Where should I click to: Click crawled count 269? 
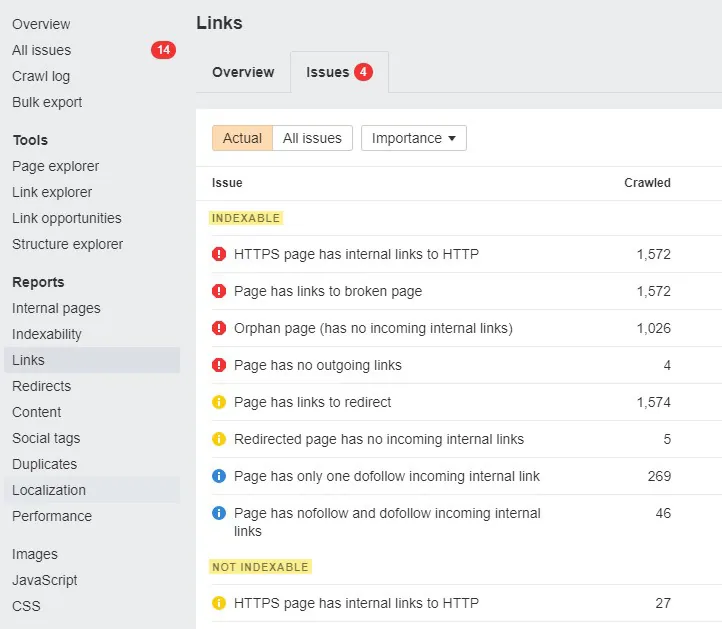click(659, 476)
